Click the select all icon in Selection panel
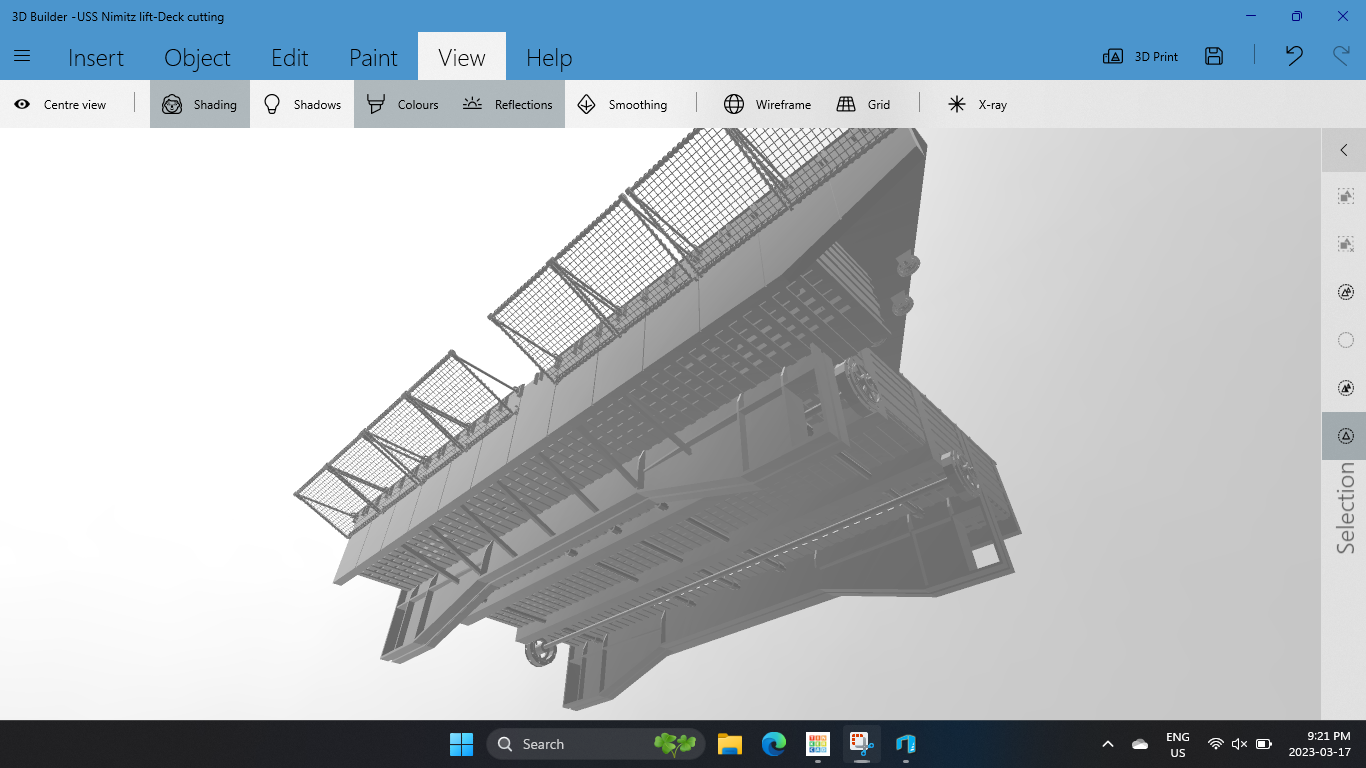 click(x=1345, y=292)
